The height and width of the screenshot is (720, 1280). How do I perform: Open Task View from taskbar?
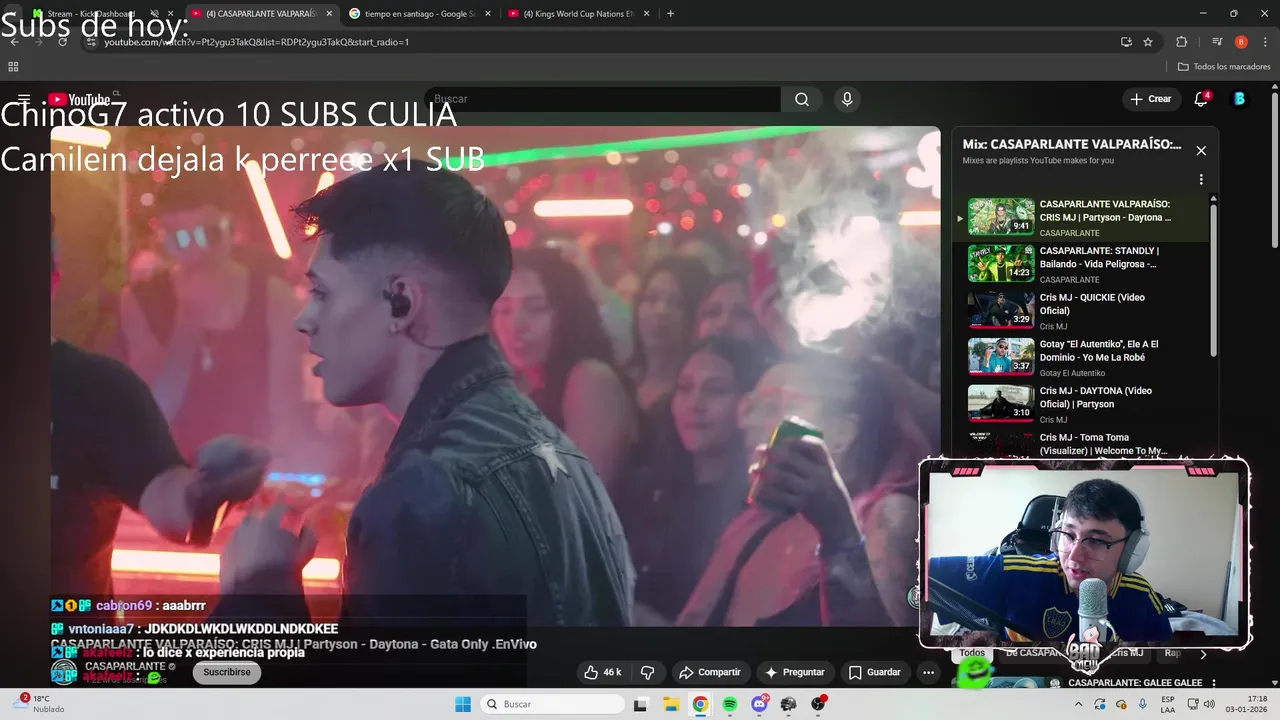[640, 704]
